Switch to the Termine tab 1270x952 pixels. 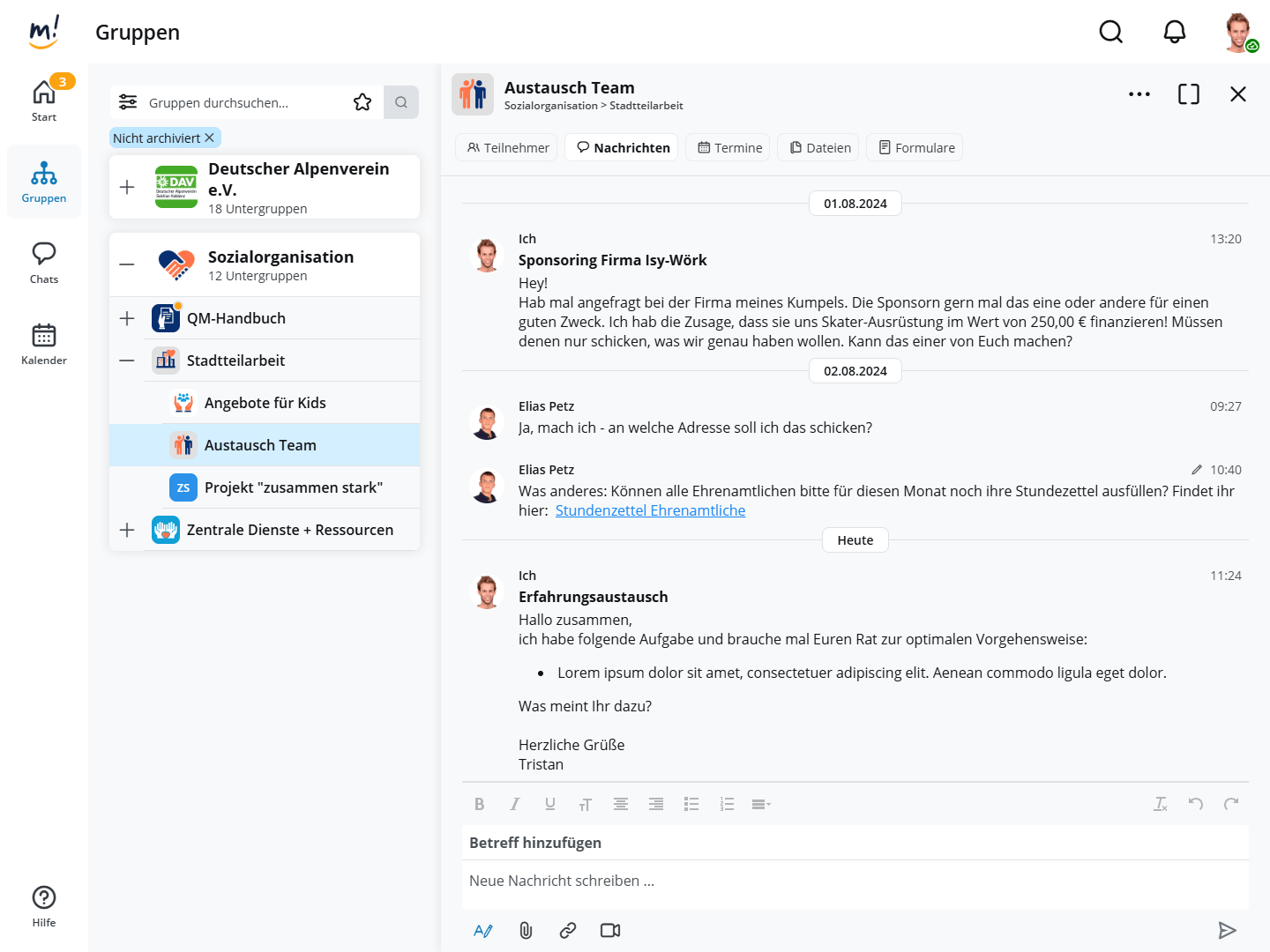tap(729, 147)
